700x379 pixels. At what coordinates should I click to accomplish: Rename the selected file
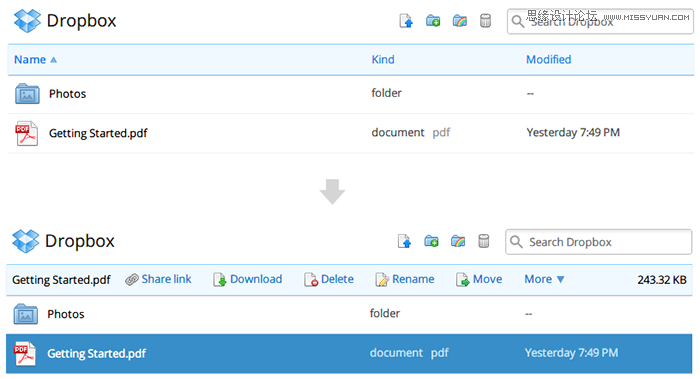click(x=405, y=279)
